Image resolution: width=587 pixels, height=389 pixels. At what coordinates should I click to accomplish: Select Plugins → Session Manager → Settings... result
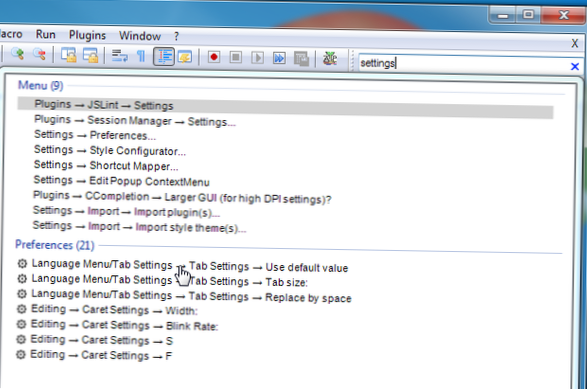pos(135,121)
